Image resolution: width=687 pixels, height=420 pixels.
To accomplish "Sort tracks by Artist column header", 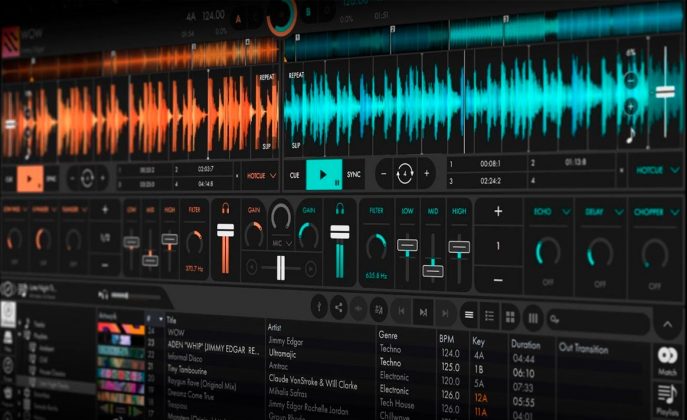I will 274,327.
